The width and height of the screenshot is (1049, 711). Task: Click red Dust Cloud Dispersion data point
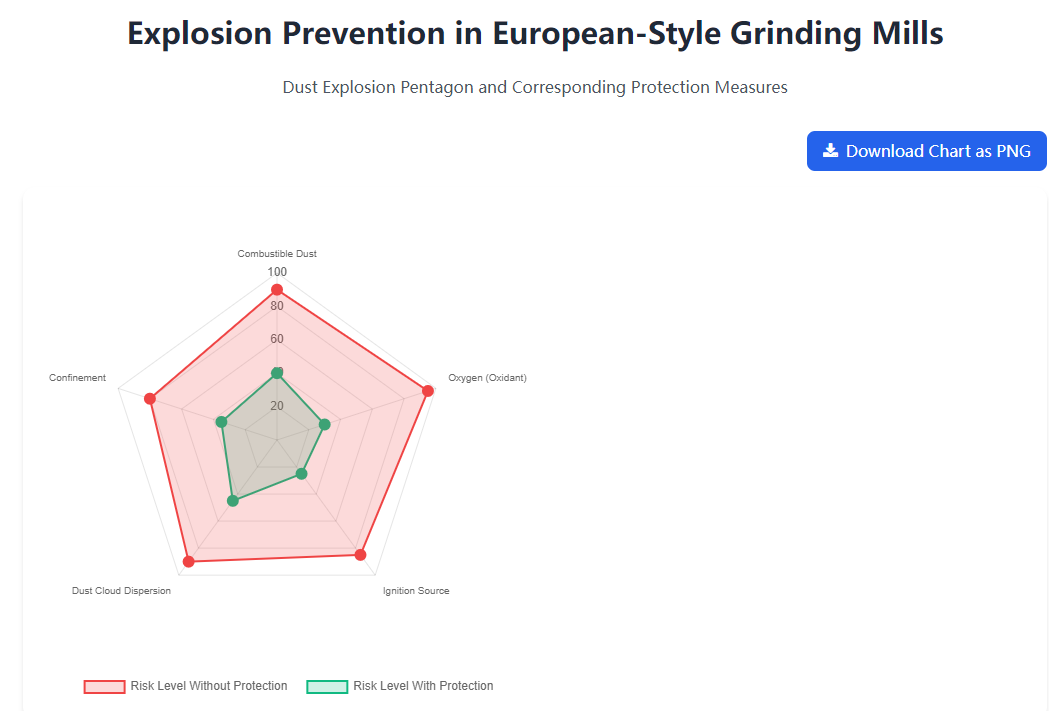[189, 561]
